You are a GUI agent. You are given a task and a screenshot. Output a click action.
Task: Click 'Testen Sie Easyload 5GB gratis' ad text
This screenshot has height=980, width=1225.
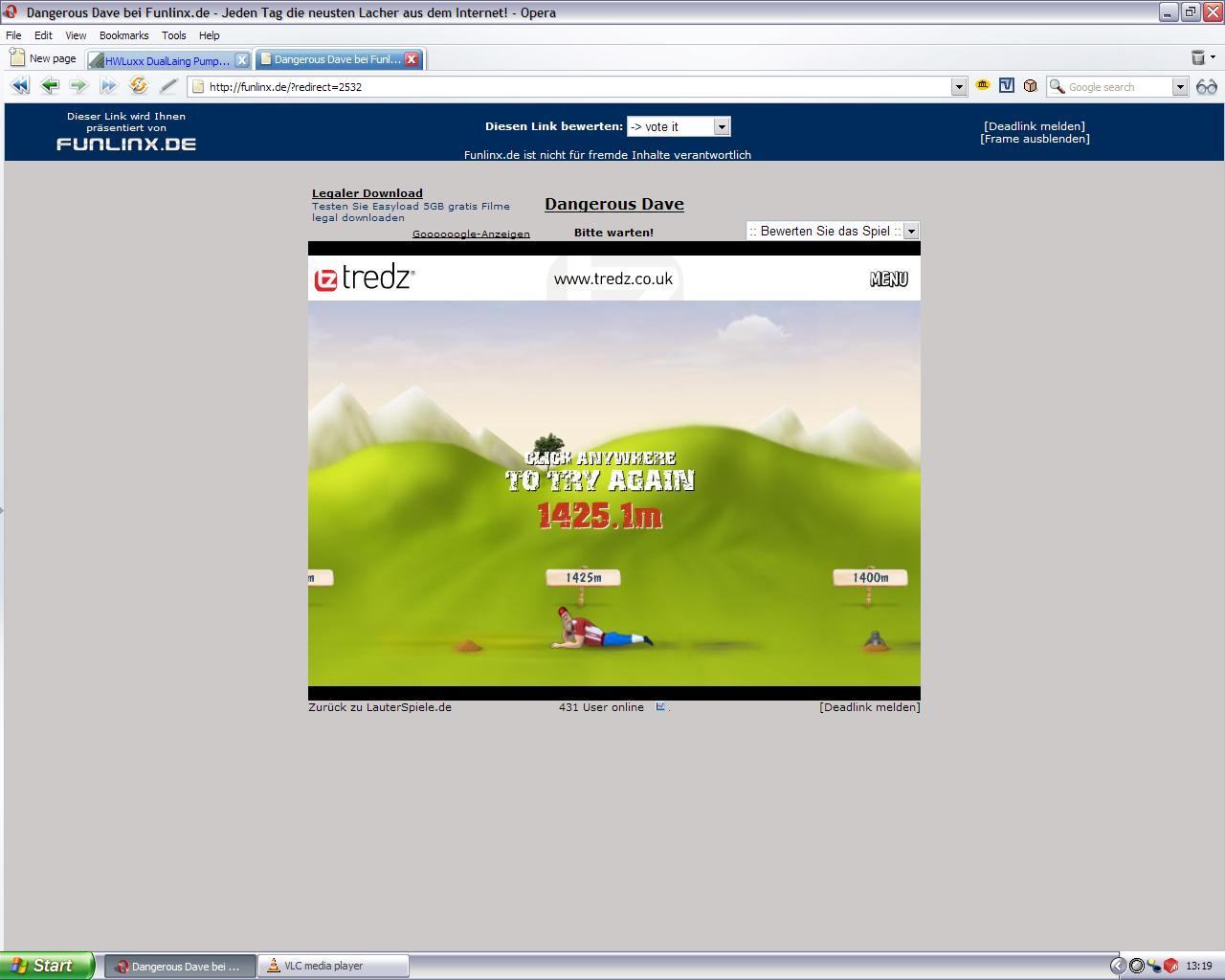click(411, 212)
